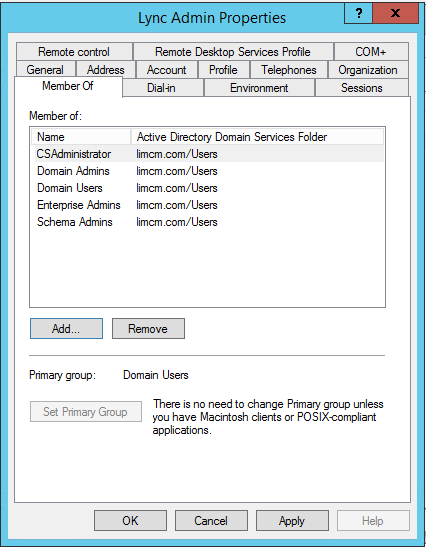Select the CSAdministrator group row
The width and height of the screenshot is (426, 549).
pos(209,154)
